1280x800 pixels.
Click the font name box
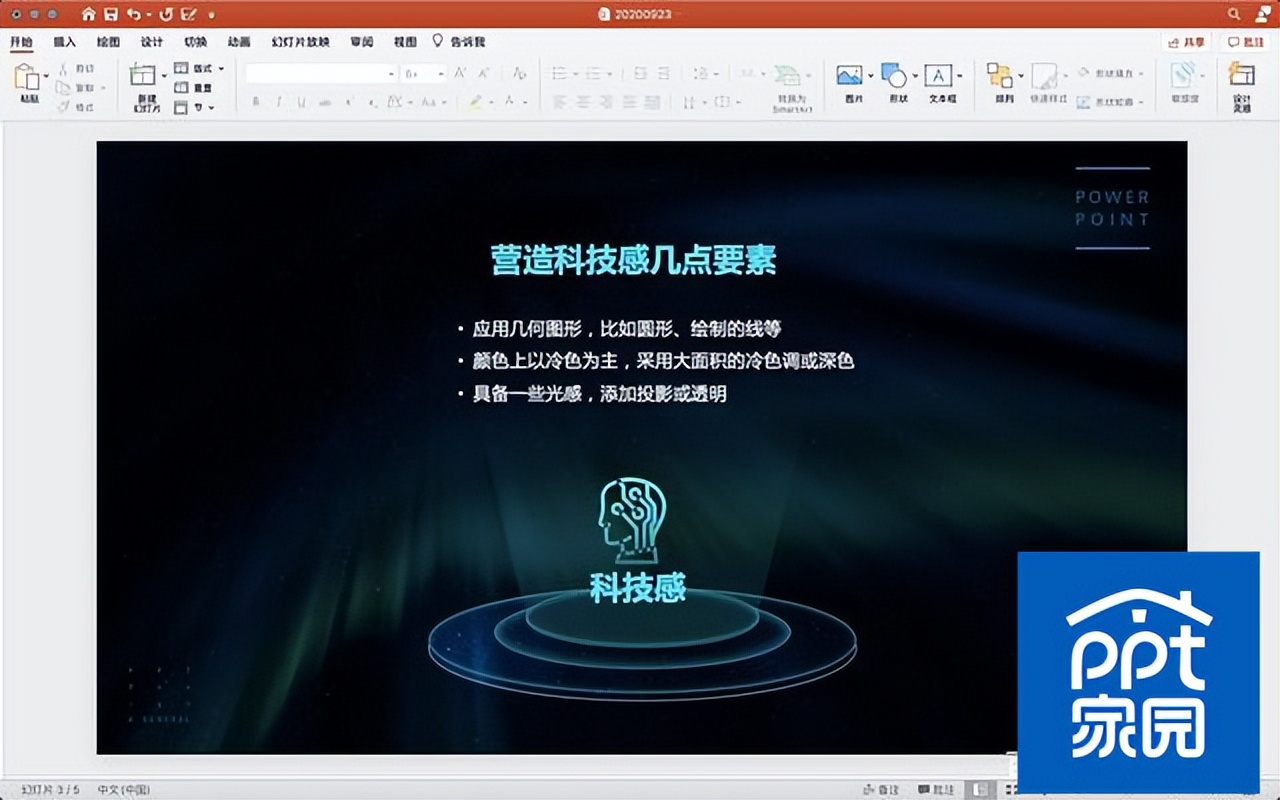(x=321, y=73)
